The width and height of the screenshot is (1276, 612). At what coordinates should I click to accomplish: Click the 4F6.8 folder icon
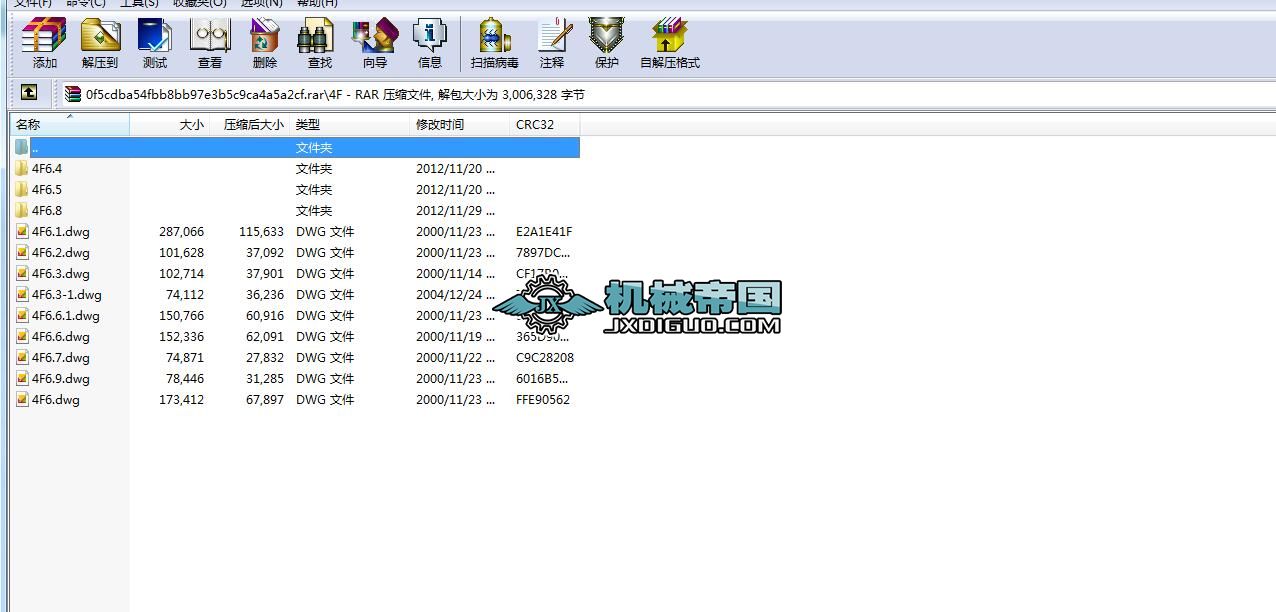pyautogui.click(x=22, y=210)
